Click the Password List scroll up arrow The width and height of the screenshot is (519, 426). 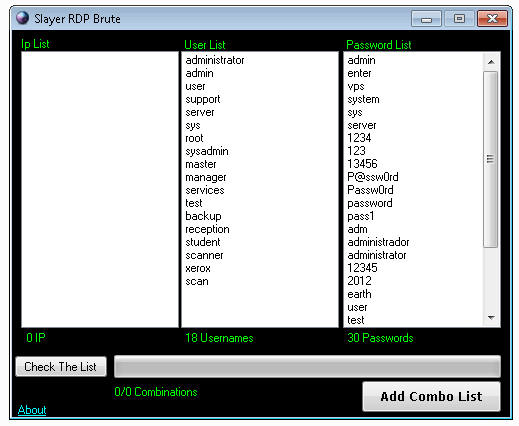coord(491,62)
